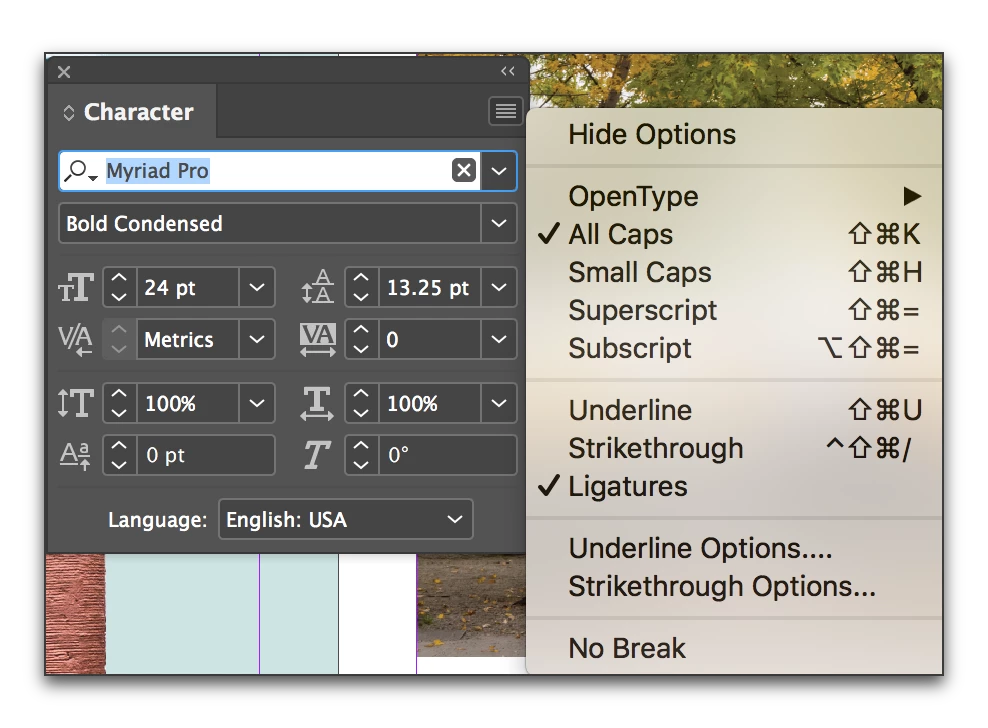Collapse panel with double-arrow icon
This screenshot has height=728, width=988.
tap(508, 71)
